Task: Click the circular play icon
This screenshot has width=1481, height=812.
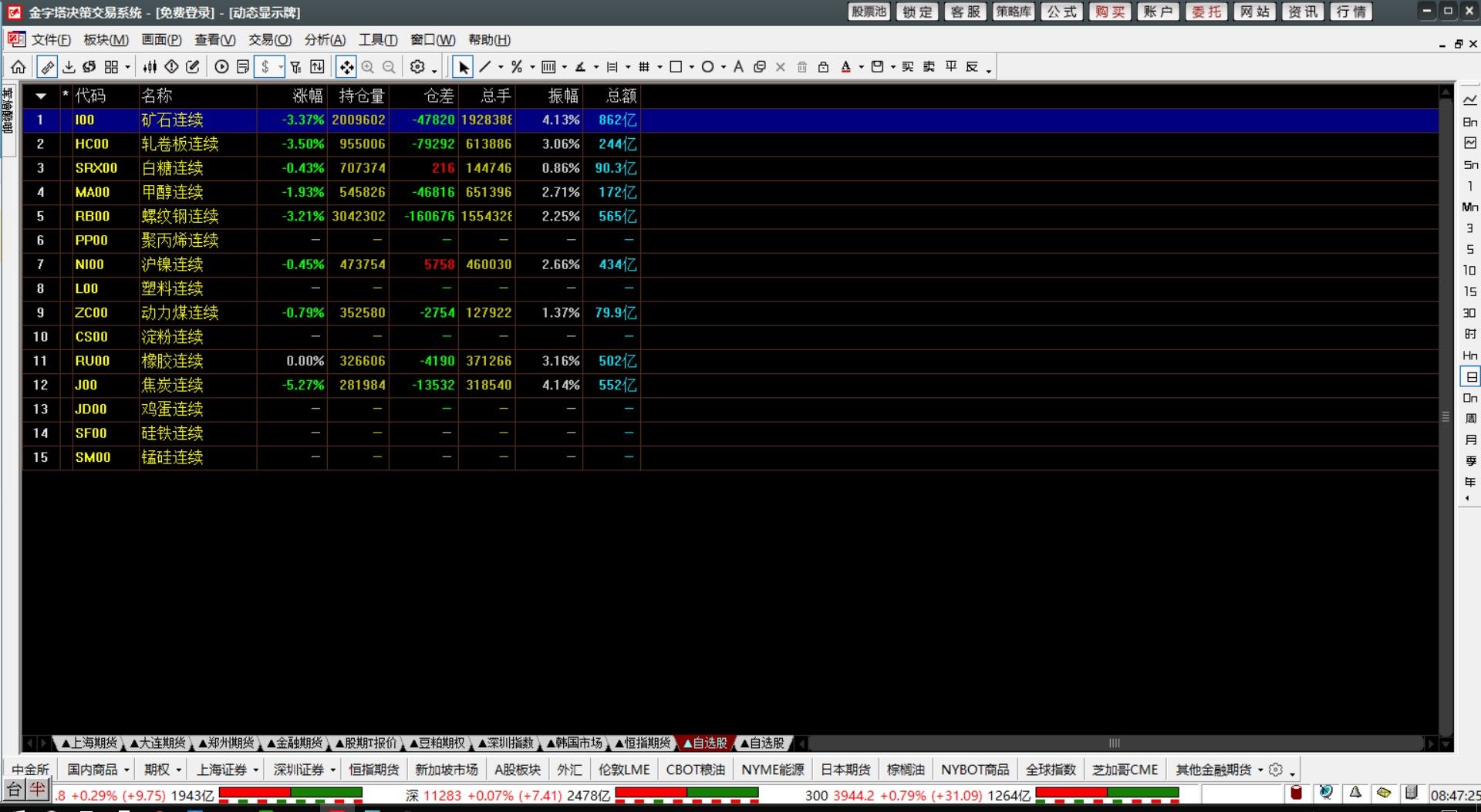Action: (x=221, y=67)
